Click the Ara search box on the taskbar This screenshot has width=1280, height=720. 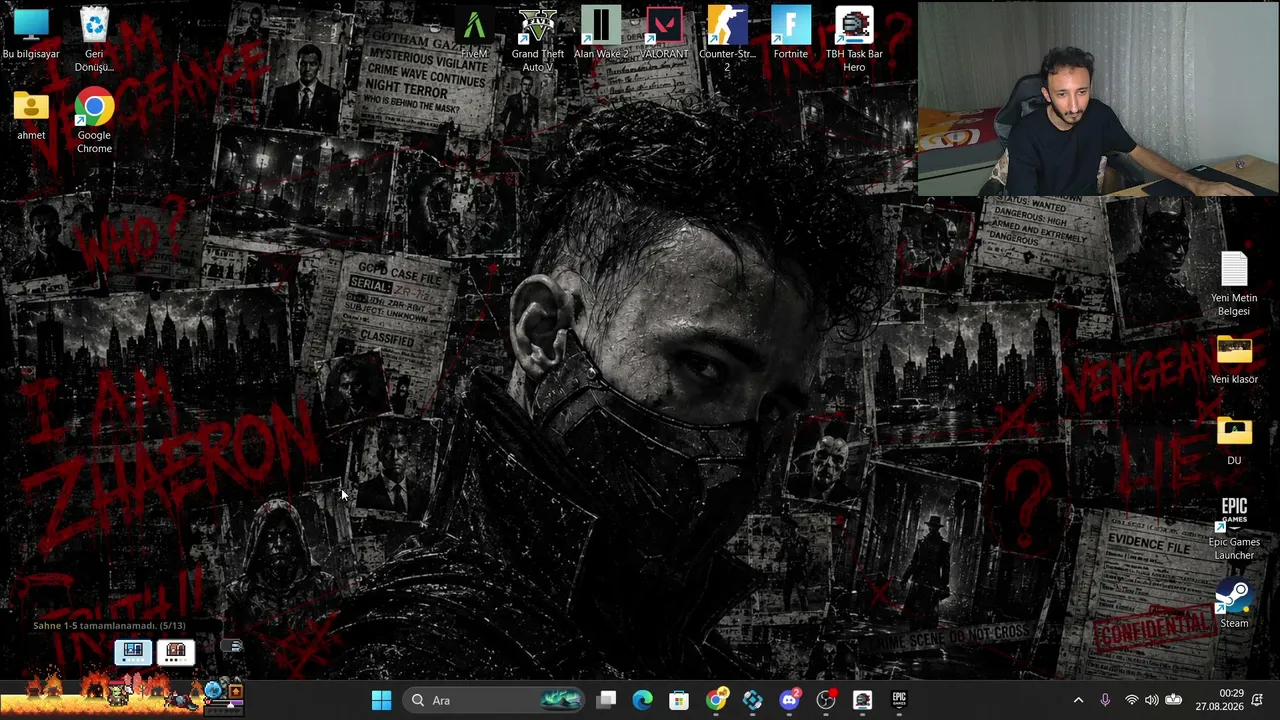pos(496,700)
